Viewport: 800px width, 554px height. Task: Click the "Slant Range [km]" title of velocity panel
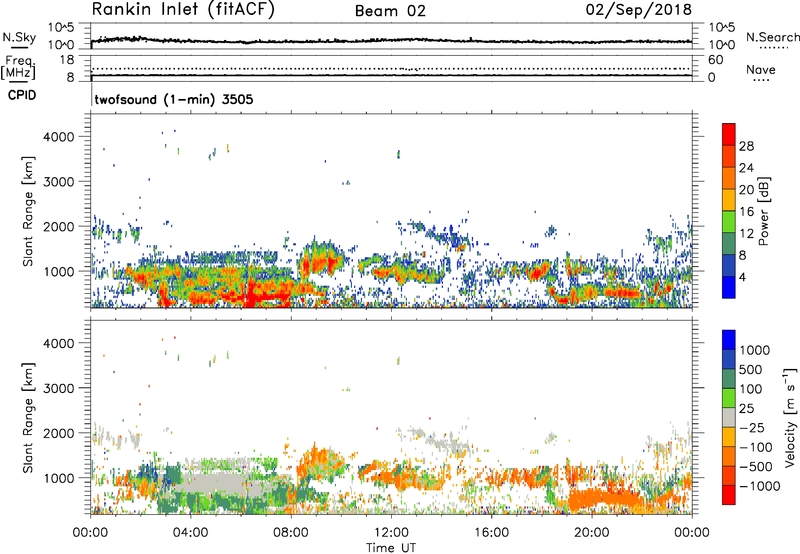tap(28, 417)
